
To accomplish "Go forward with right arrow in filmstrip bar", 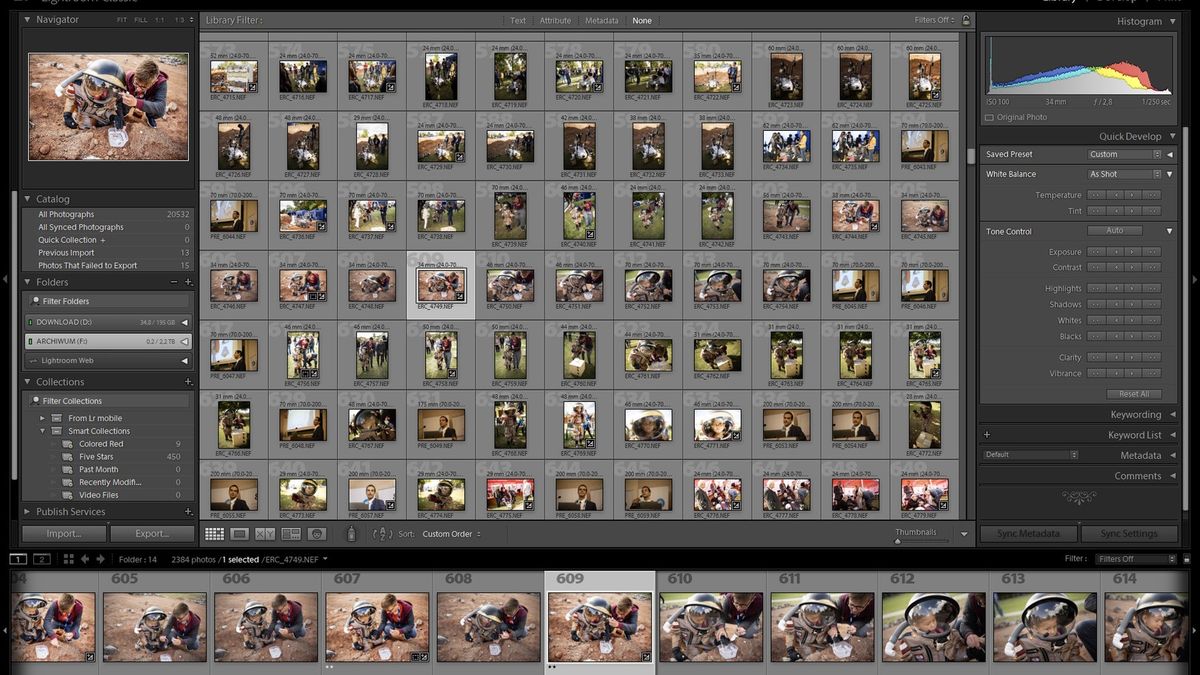I will pyautogui.click(x=100, y=559).
